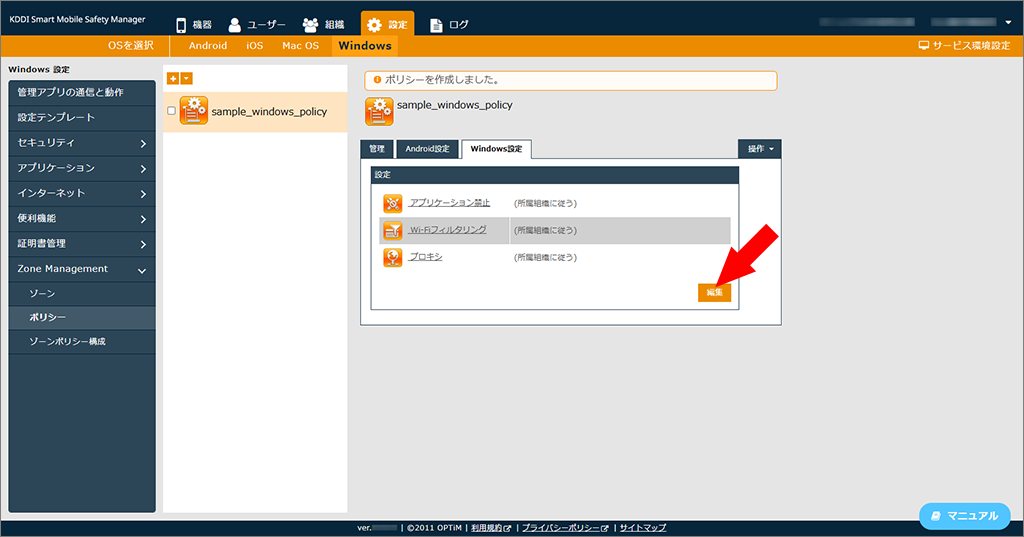Expand the 便利機能 menu

[82, 219]
